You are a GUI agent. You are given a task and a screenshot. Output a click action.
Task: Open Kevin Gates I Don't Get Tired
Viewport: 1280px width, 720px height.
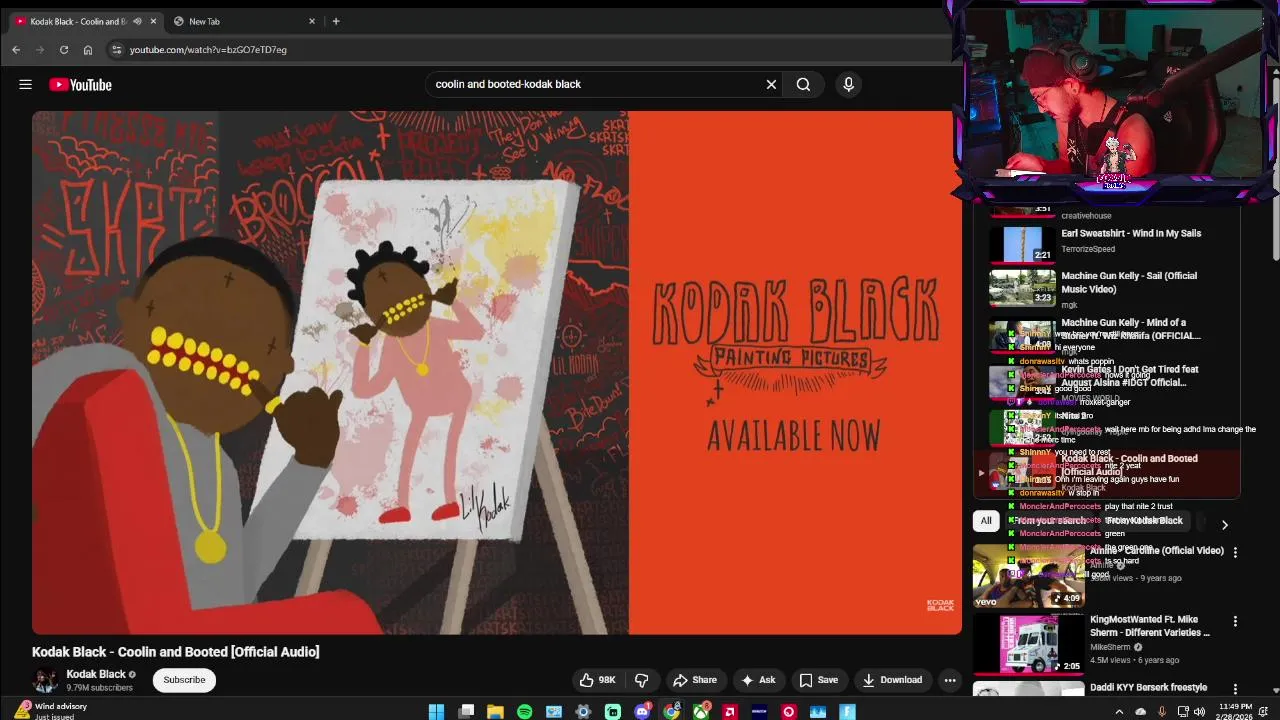(1130, 376)
